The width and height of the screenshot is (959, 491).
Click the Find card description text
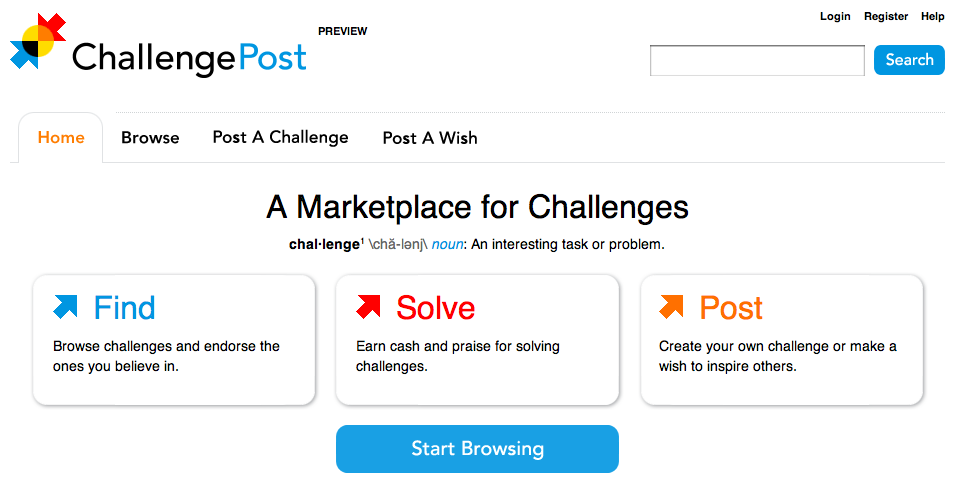point(166,356)
